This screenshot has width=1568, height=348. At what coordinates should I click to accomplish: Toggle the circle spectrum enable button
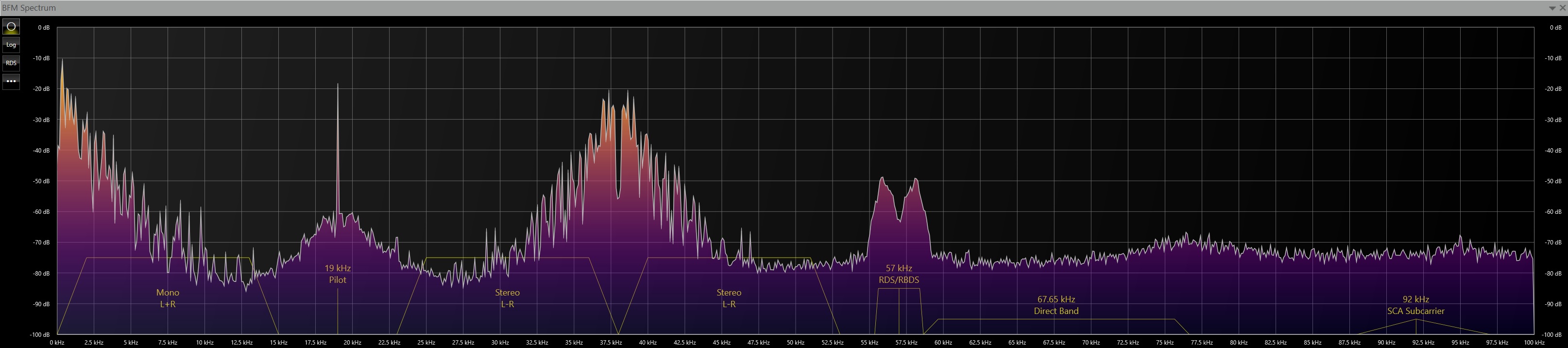11,27
